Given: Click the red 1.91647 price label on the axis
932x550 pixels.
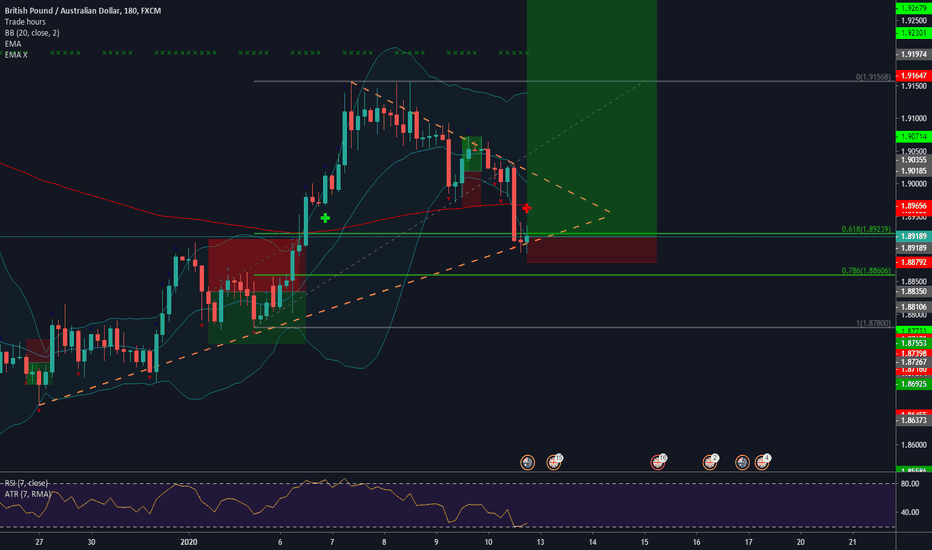Looking at the screenshot, I should (x=911, y=75).
